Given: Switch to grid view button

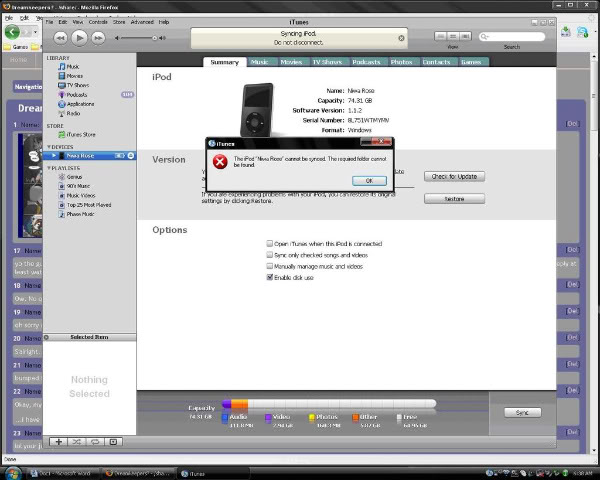Looking at the screenshot, I should tap(453, 36).
